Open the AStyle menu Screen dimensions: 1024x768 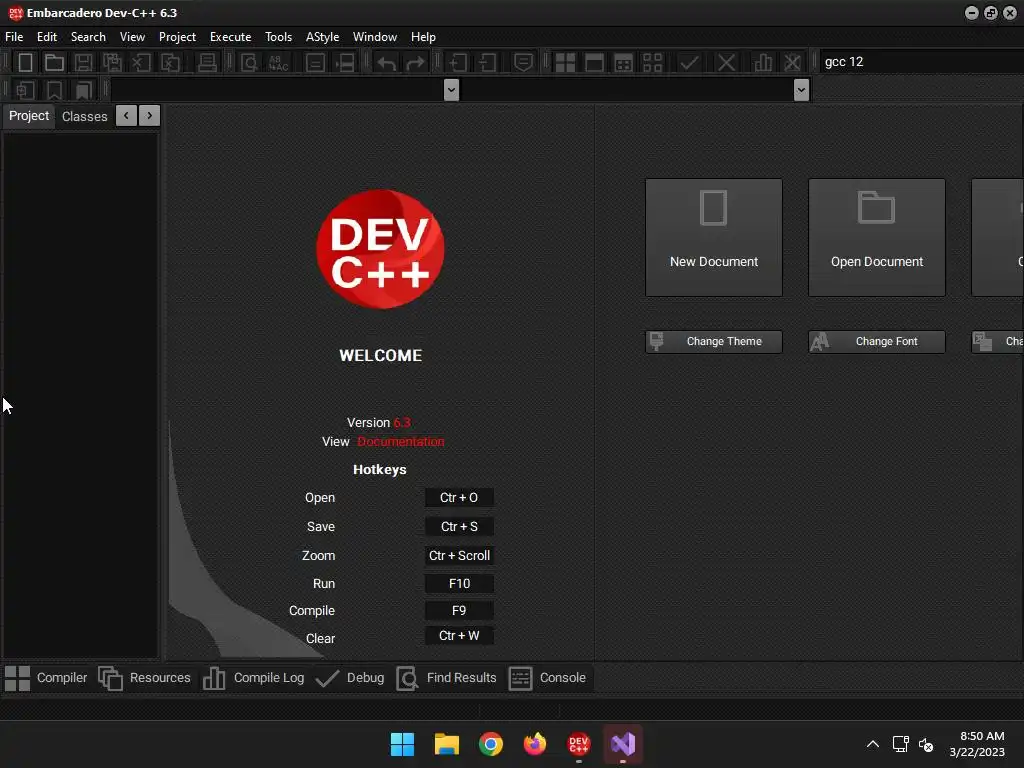(323, 37)
